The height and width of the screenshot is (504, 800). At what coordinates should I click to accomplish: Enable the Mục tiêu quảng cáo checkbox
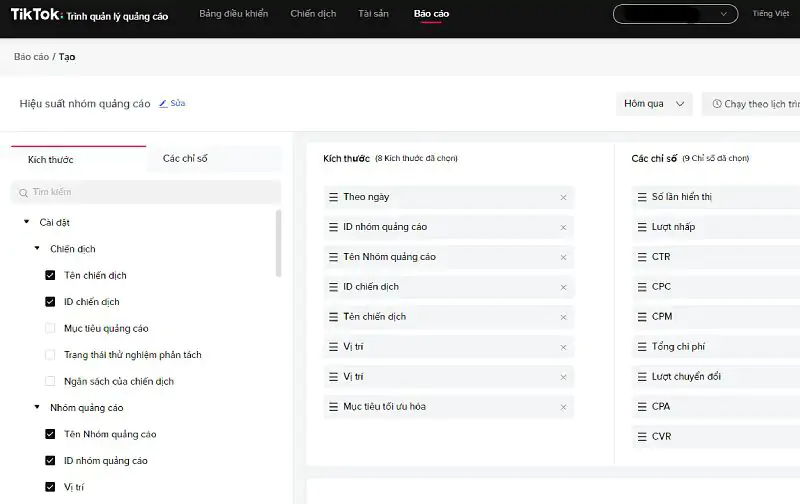[50, 328]
